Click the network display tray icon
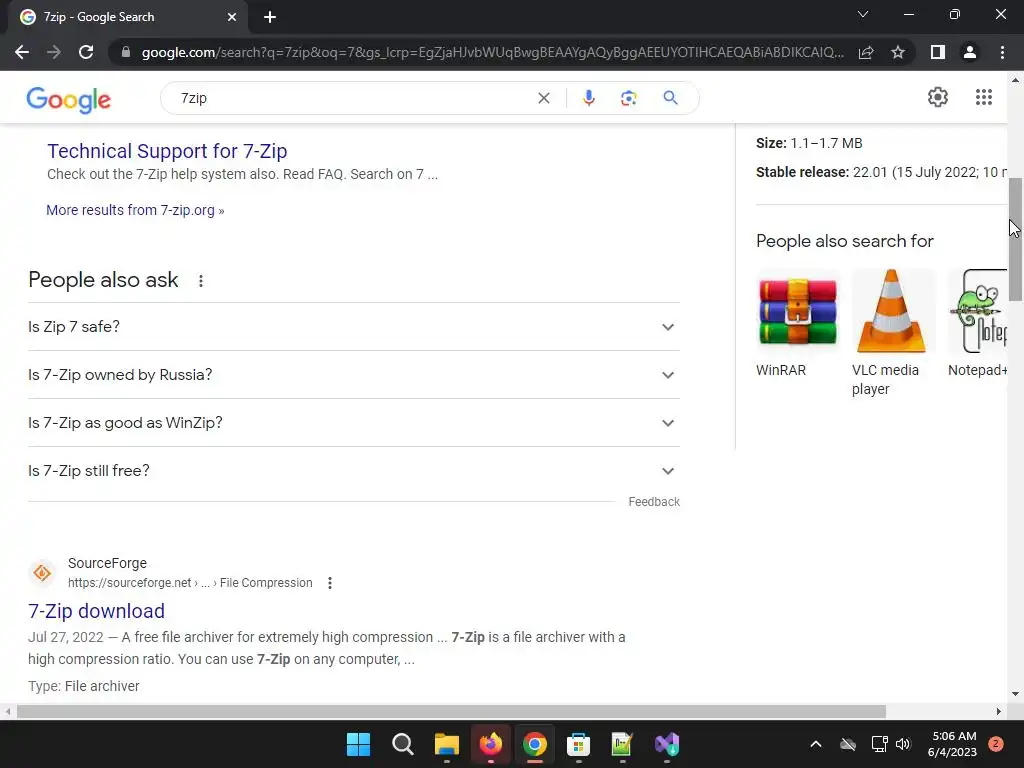The height and width of the screenshot is (768, 1024). click(880, 744)
